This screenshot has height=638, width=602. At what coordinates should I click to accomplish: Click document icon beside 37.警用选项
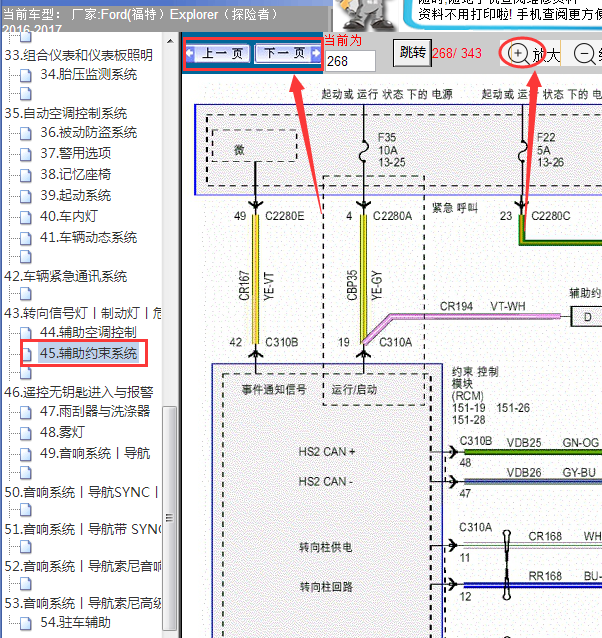(x=26, y=154)
